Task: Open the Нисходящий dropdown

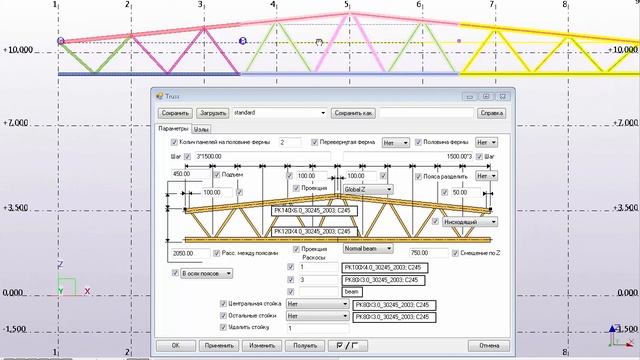Action: tap(470, 222)
